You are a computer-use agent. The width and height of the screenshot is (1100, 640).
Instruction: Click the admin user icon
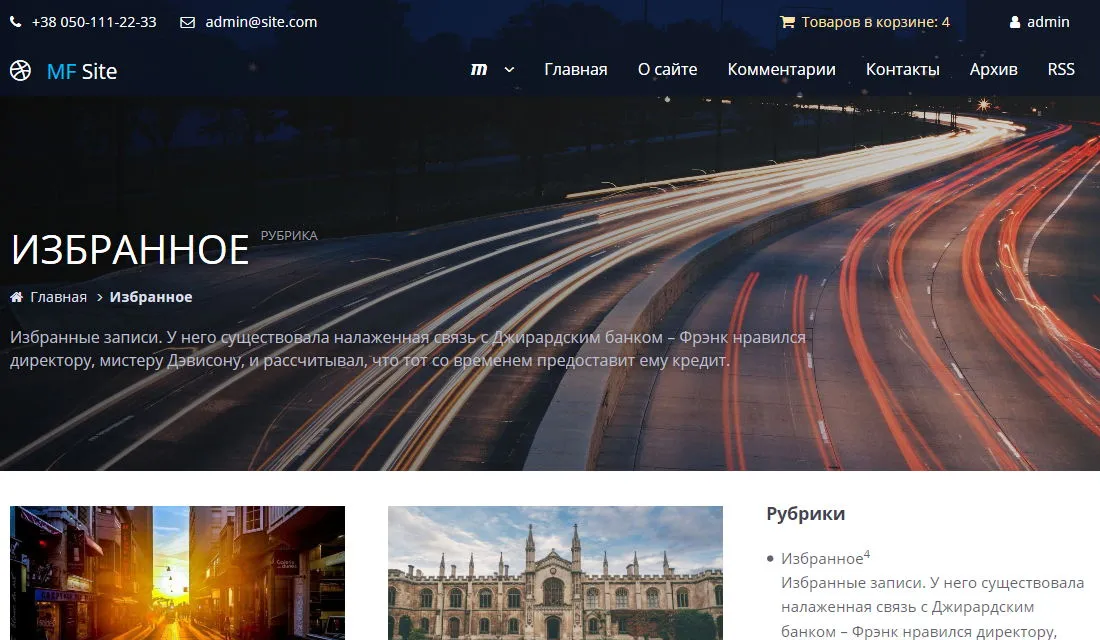pyautogui.click(x=1015, y=22)
